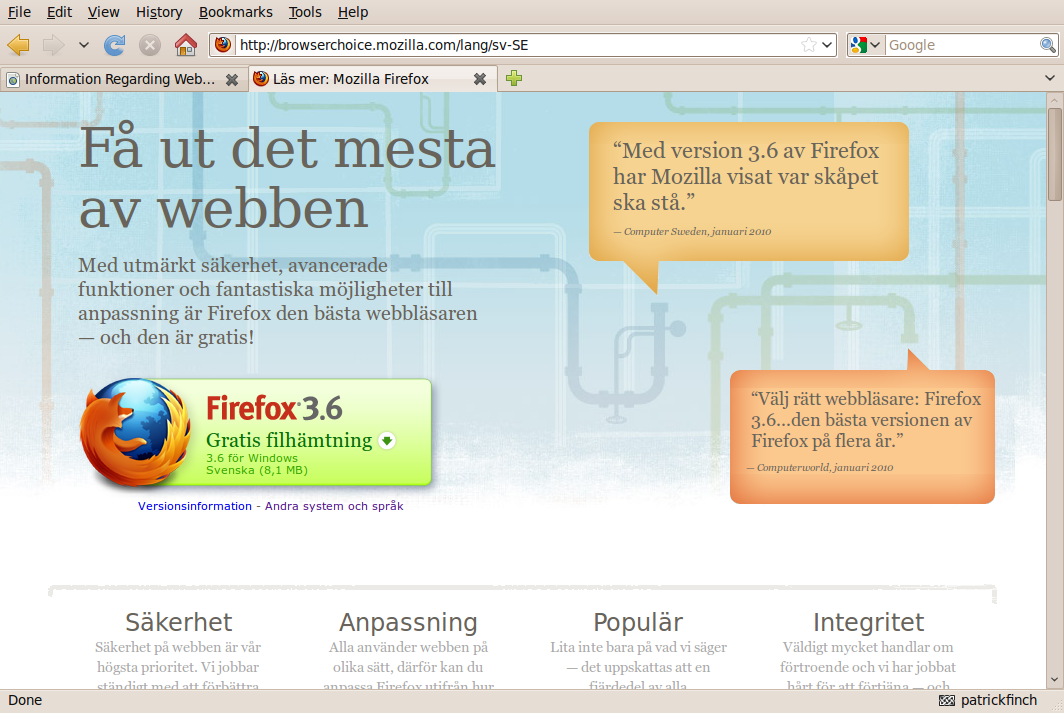Open a new tab with plus icon

tap(514, 79)
